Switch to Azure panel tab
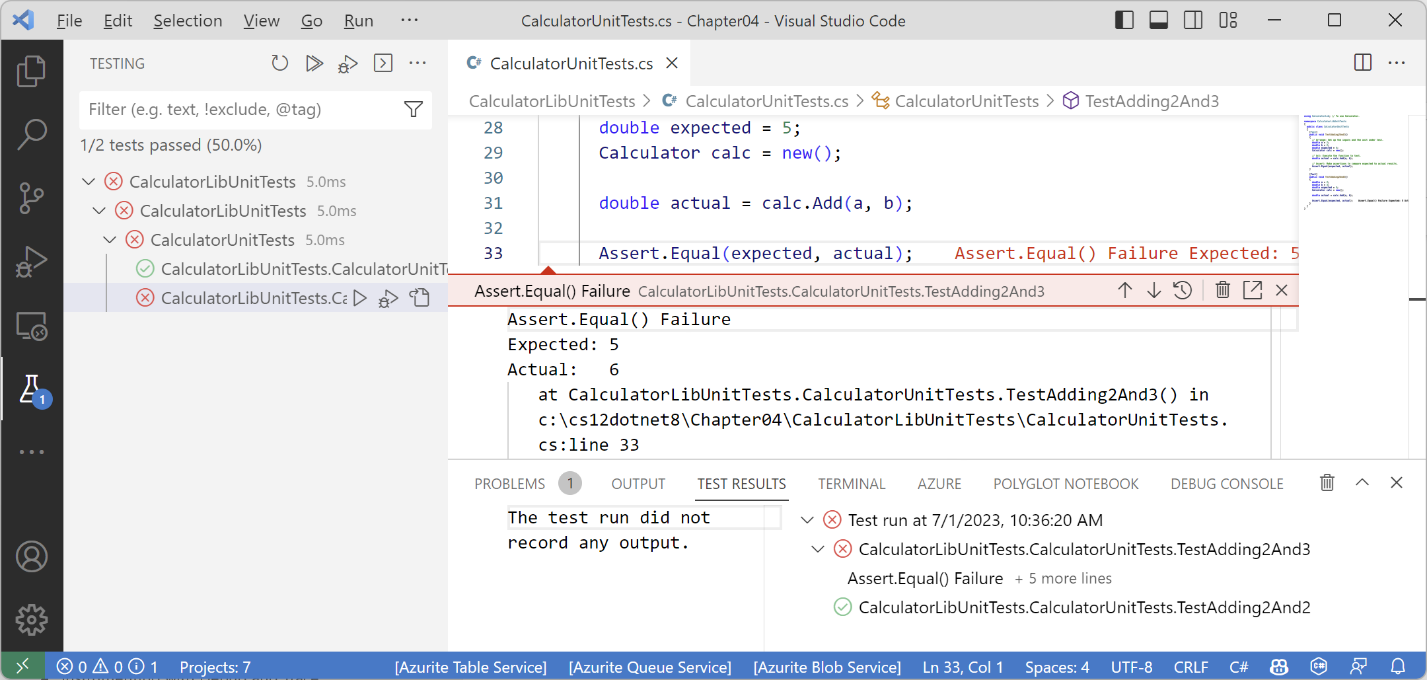The image size is (1427, 680). 940,484
